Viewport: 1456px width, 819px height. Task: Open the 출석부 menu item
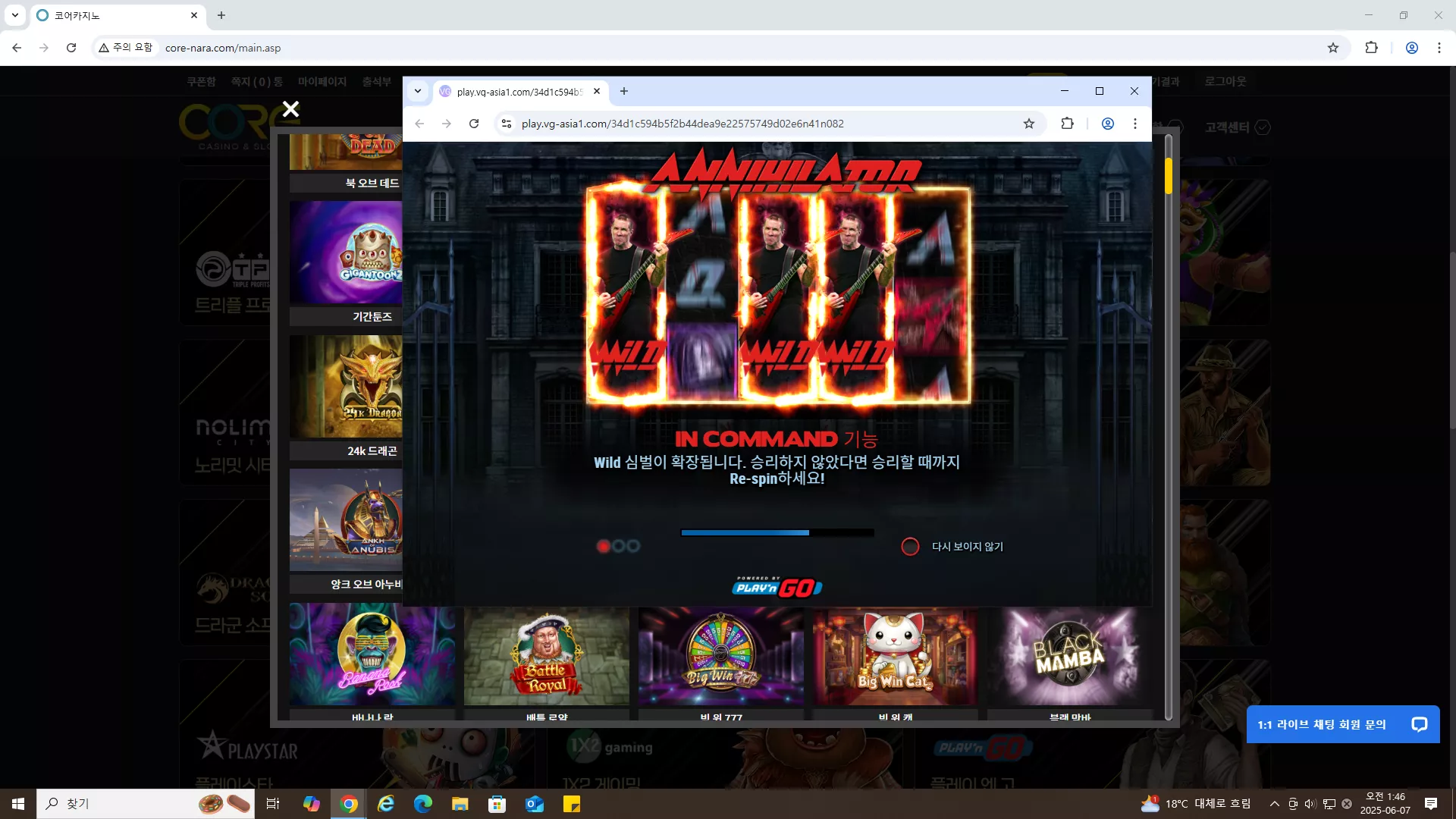[377, 81]
